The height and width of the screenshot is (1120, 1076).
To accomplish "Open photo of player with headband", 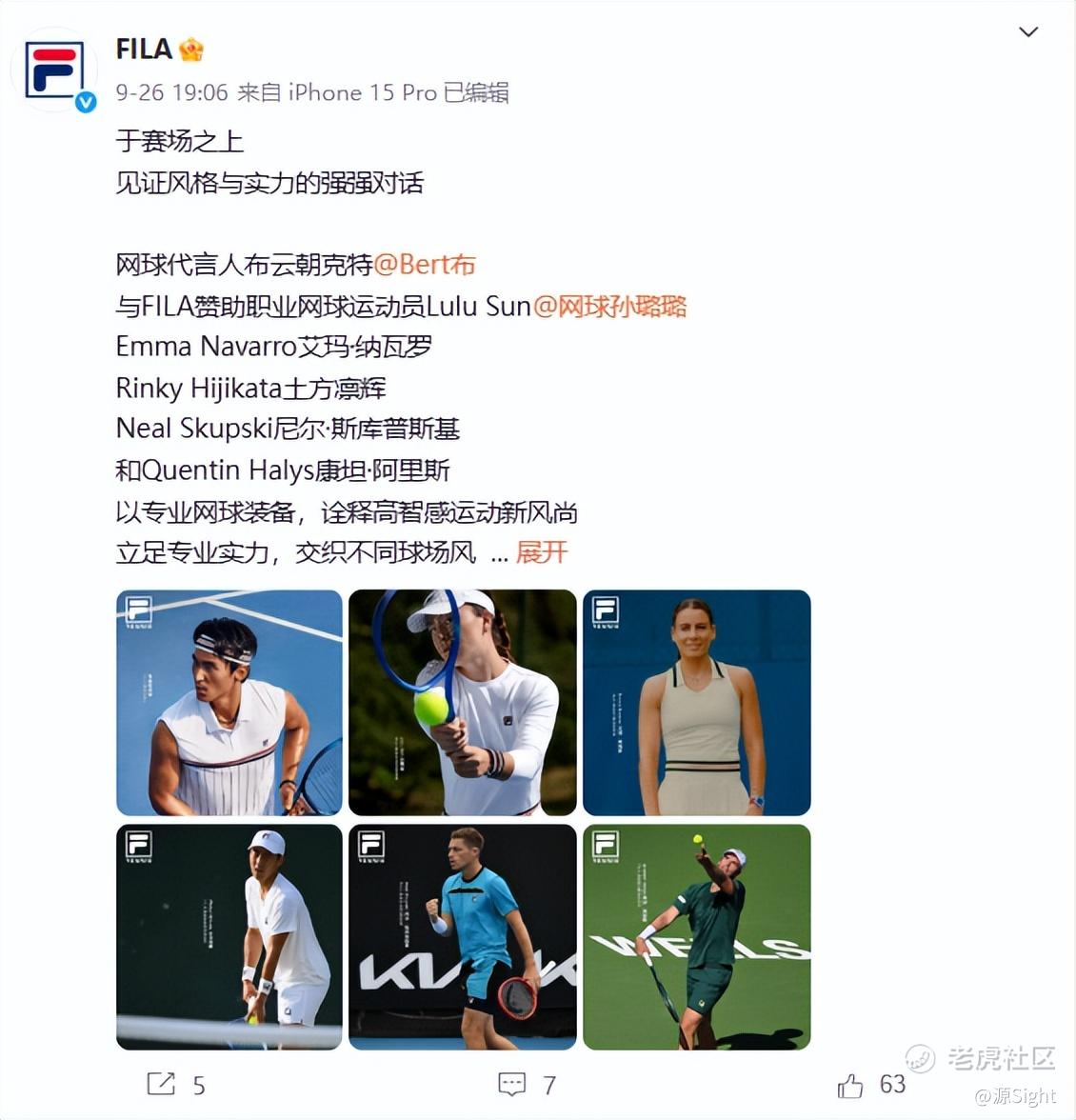I will point(229,702).
